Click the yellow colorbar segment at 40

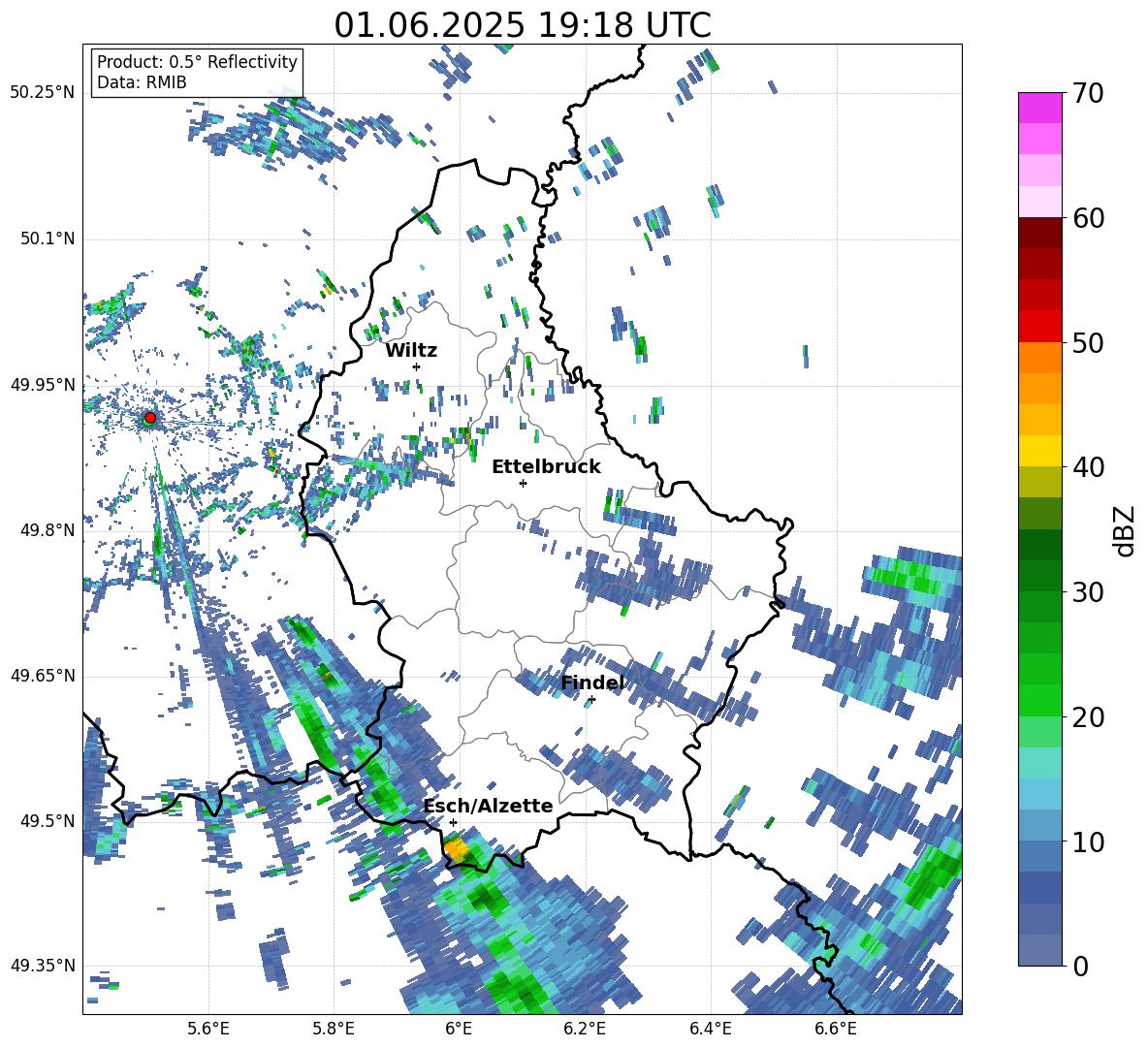(1039, 451)
